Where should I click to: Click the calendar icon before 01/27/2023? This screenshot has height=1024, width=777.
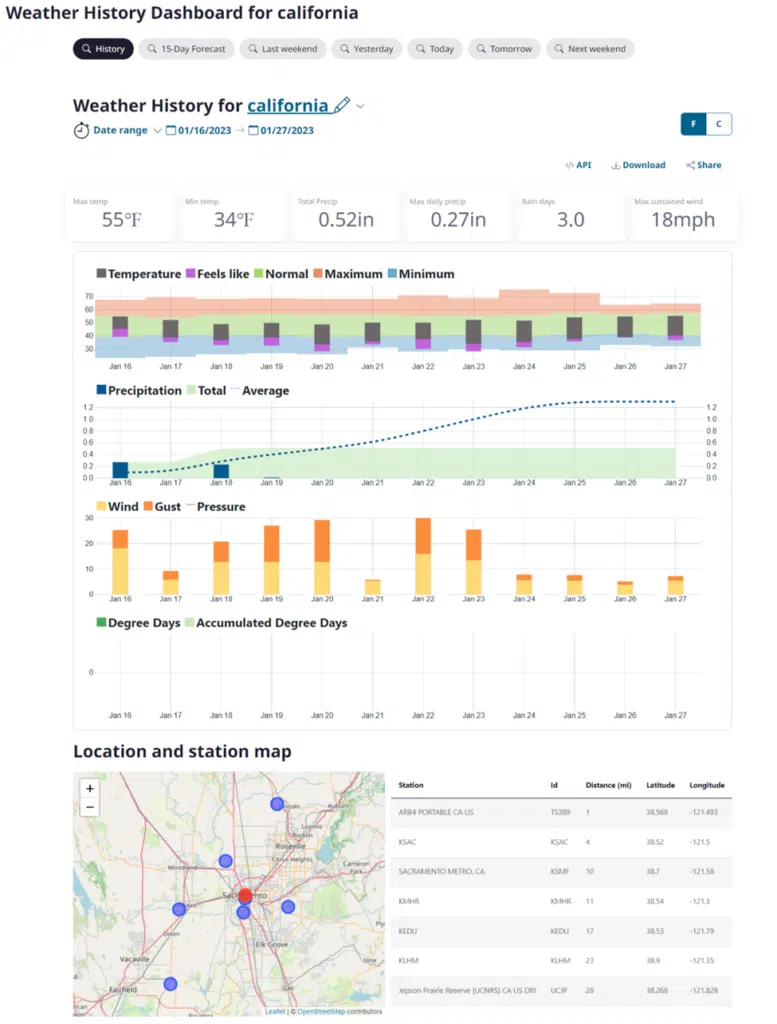point(254,131)
